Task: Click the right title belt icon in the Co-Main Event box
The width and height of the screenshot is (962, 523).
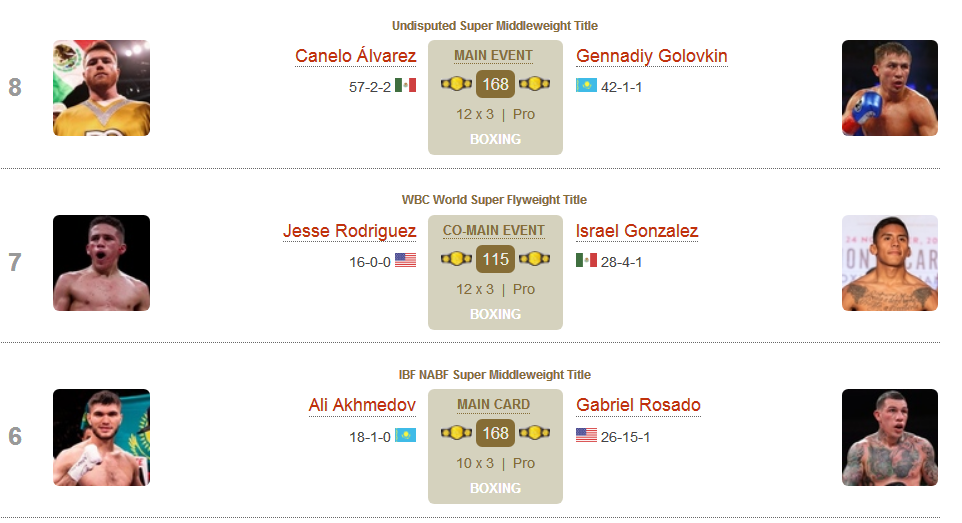Action: tap(534, 258)
